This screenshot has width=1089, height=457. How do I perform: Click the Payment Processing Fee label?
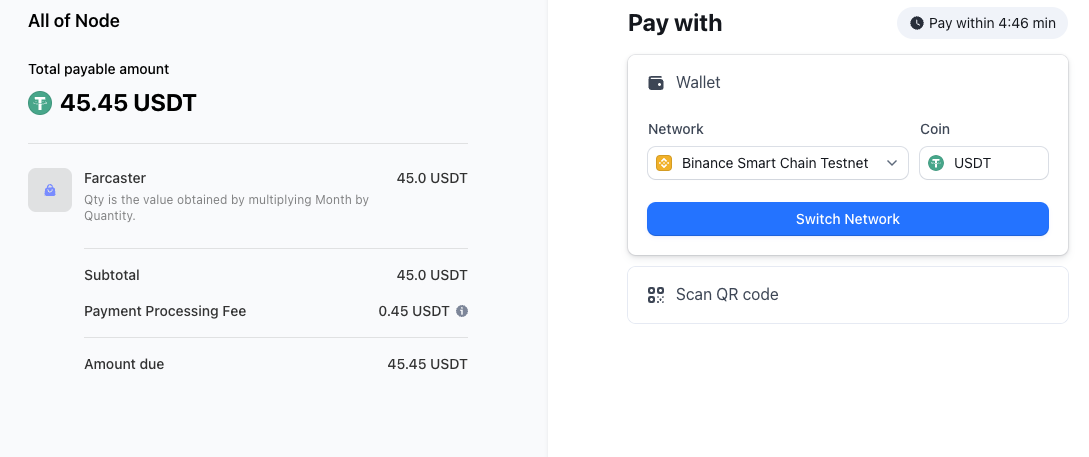tap(165, 311)
